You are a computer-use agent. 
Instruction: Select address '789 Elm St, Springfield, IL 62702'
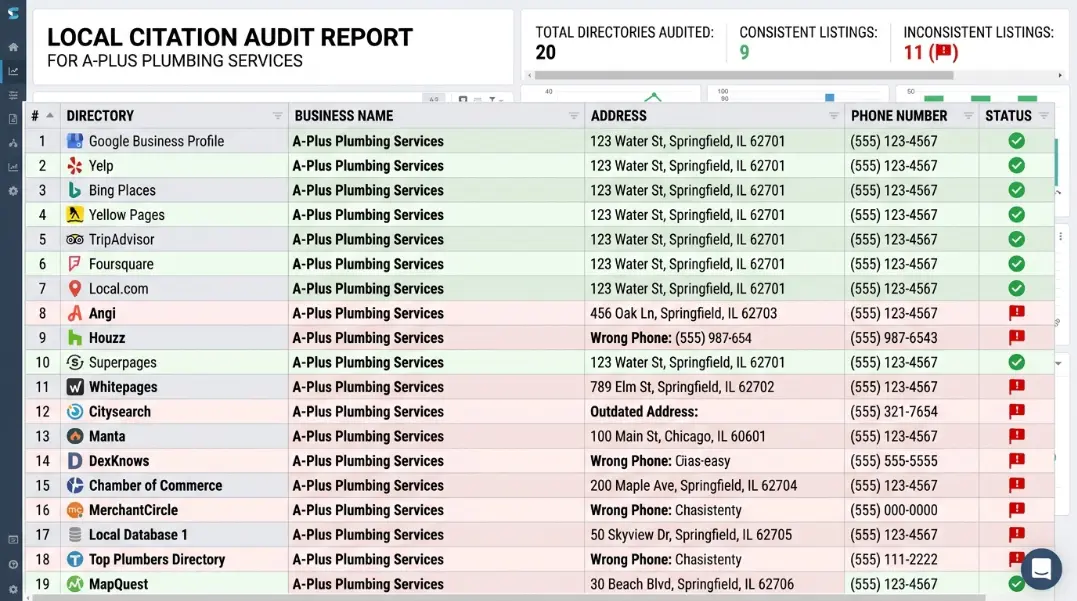point(682,387)
